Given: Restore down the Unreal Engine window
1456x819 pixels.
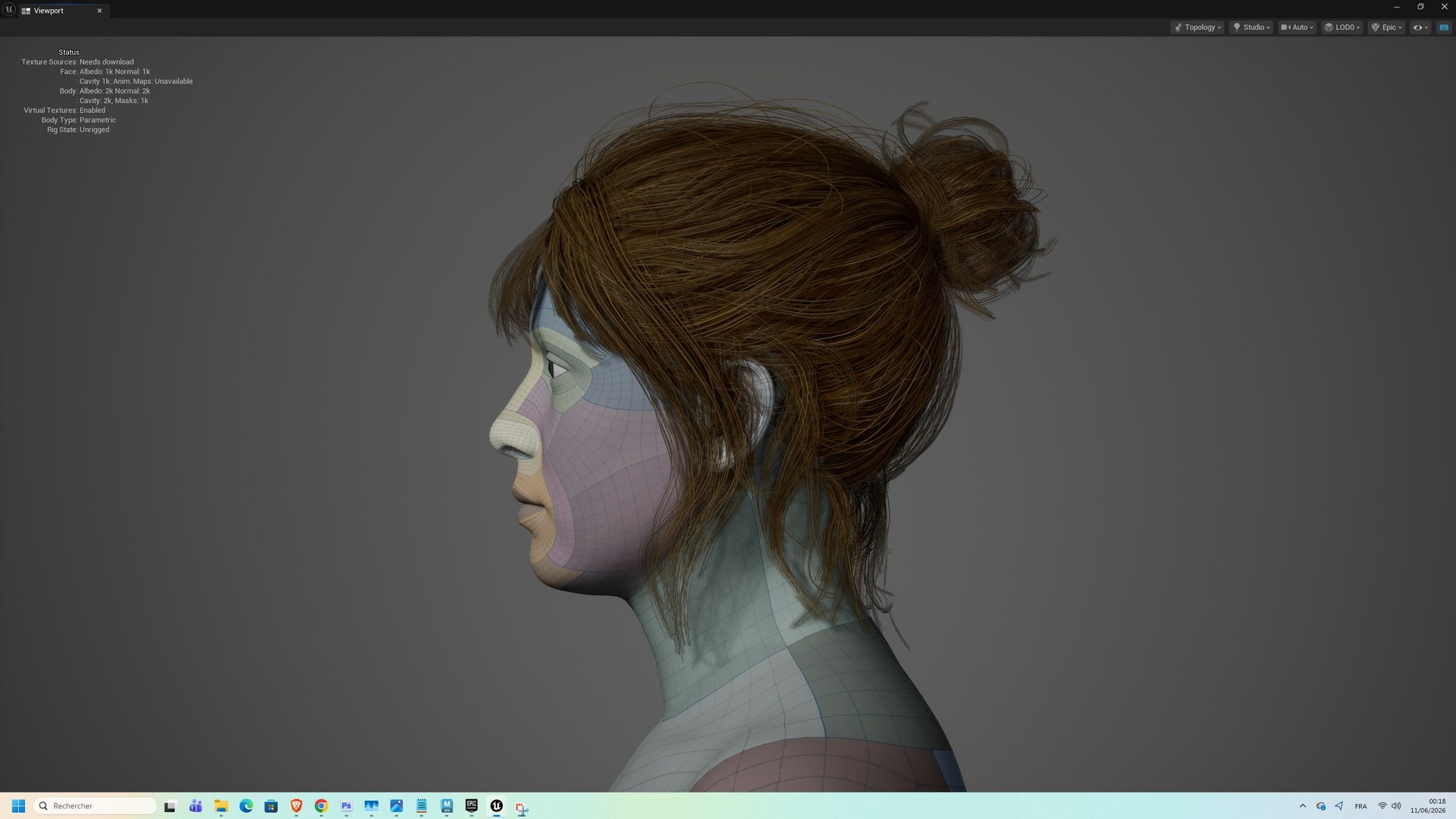Looking at the screenshot, I should tap(1420, 7).
